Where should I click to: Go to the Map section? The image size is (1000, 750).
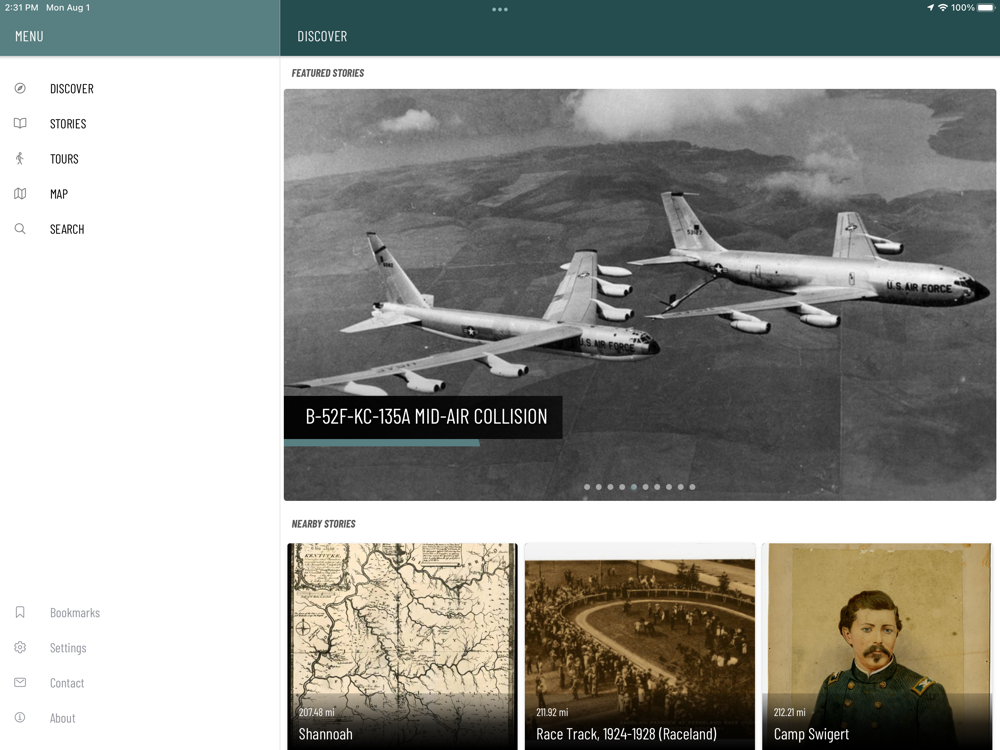click(x=59, y=194)
